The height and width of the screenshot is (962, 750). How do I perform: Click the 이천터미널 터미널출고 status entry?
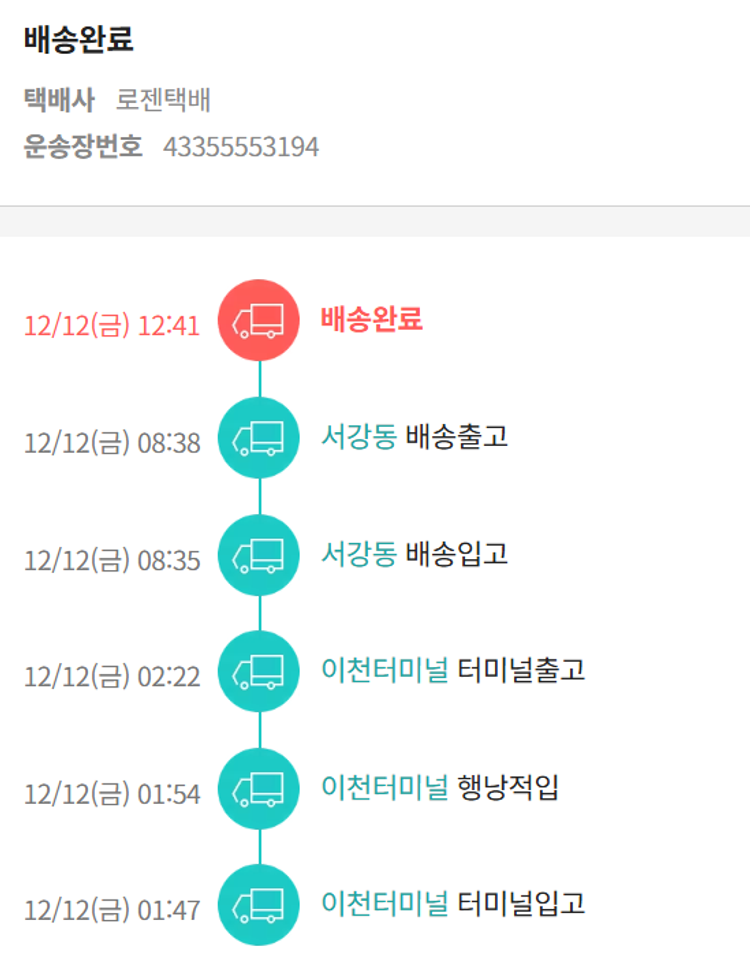tap(453, 671)
